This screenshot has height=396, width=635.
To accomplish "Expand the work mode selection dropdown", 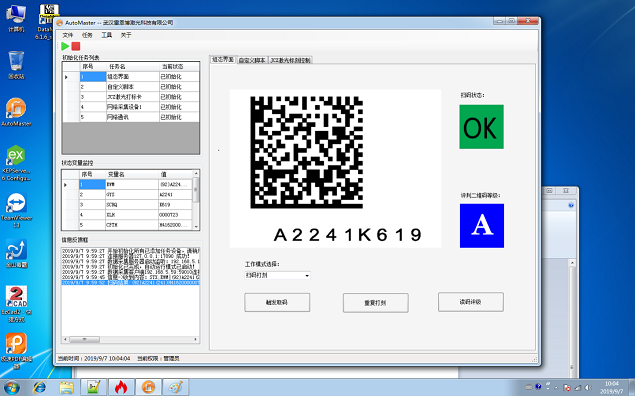I will pos(277,275).
